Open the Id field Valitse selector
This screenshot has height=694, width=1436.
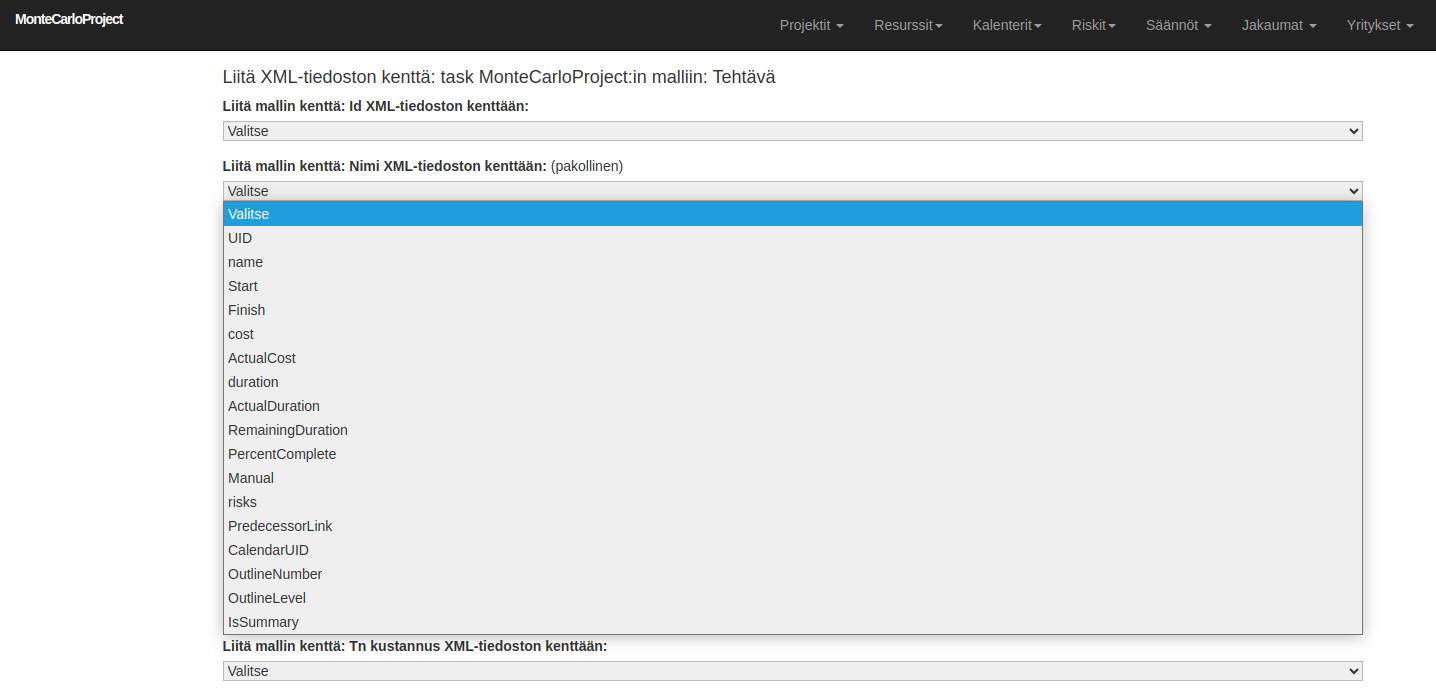point(791,130)
